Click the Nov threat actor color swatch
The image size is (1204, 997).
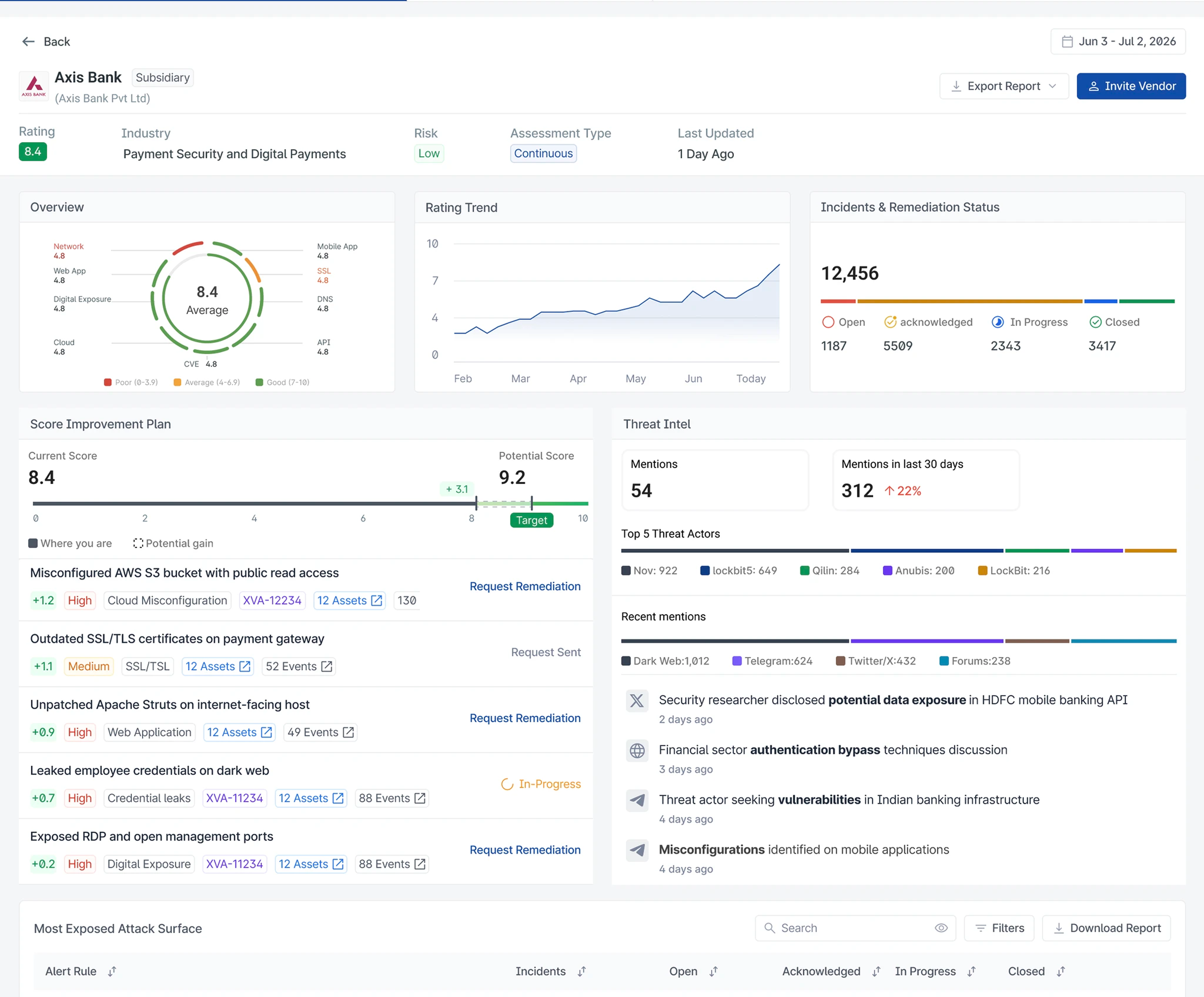626,571
